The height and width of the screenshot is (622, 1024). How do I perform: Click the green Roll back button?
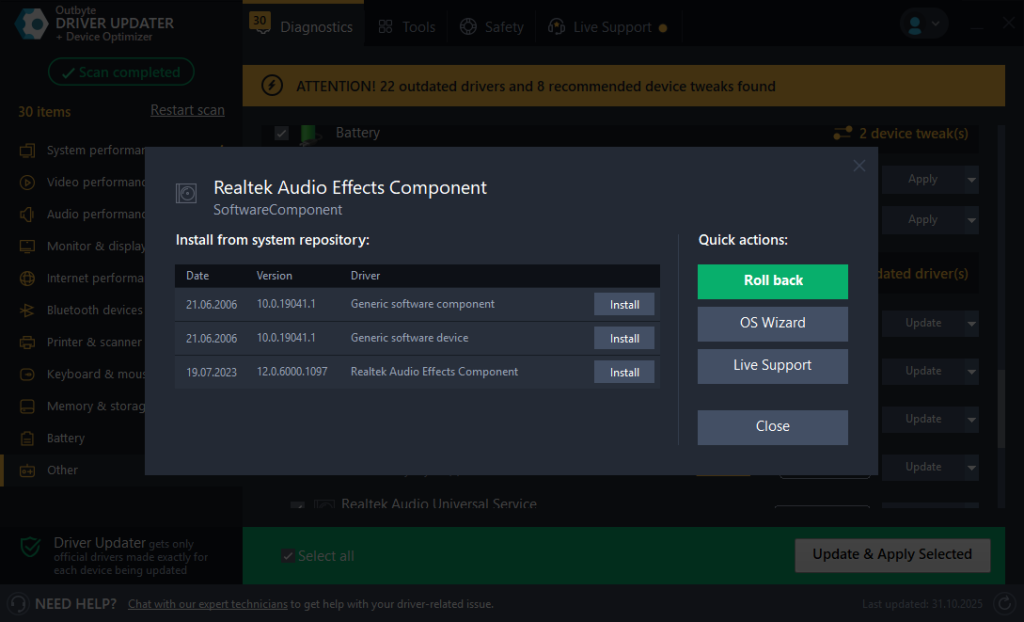[x=772, y=281]
